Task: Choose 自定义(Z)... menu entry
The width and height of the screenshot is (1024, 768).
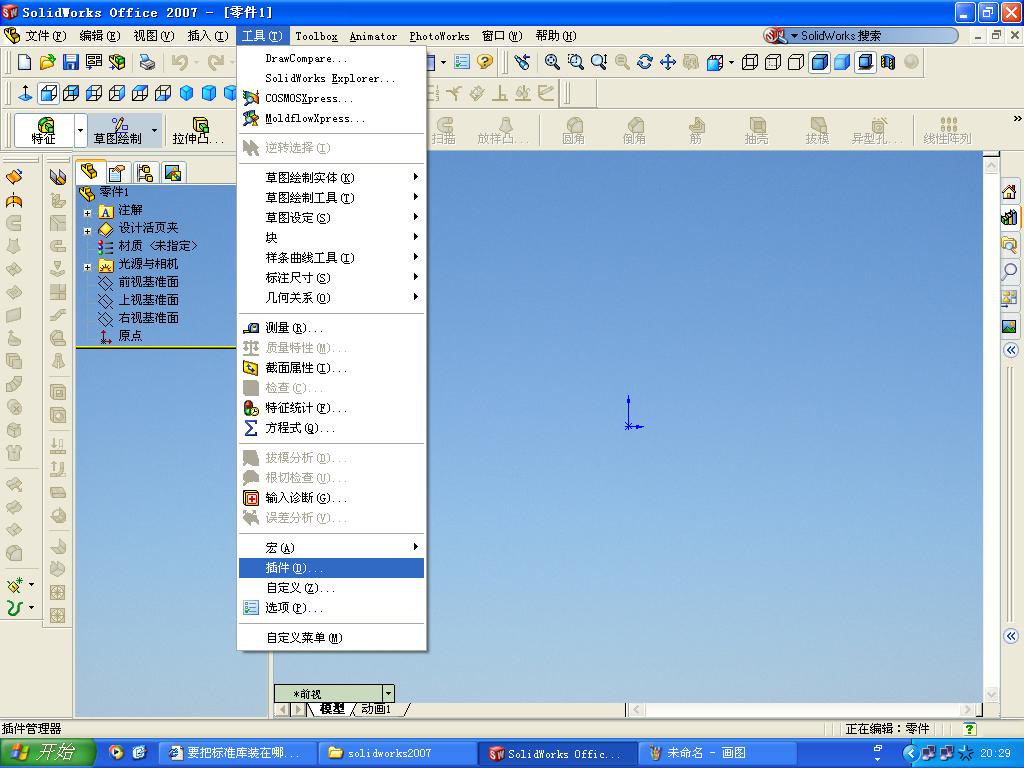Action: [332, 588]
